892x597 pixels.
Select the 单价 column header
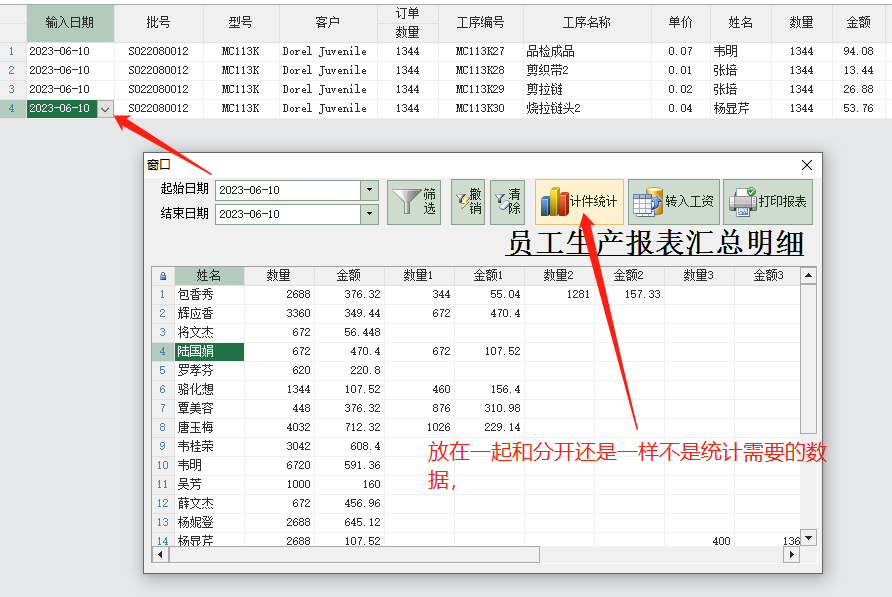pyautogui.click(x=681, y=23)
